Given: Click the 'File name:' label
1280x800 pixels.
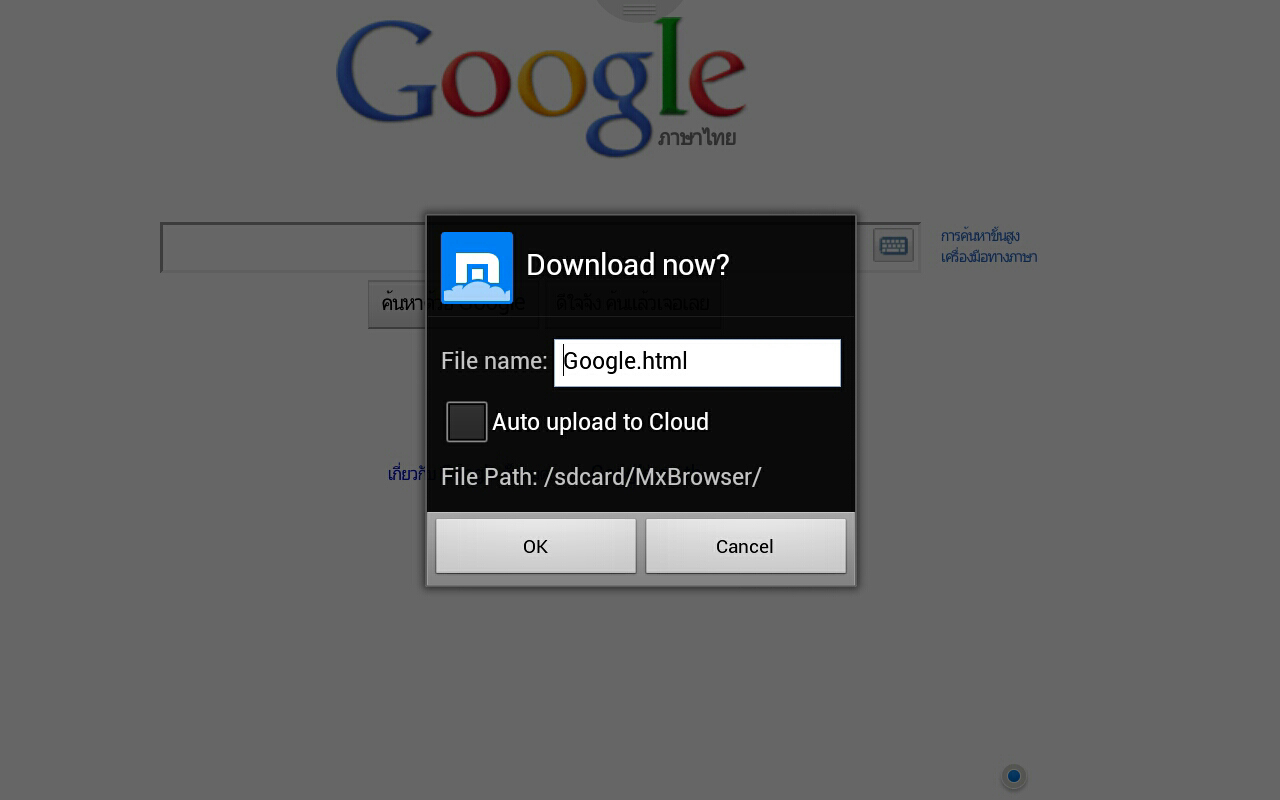Looking at the screenshot, I should (494, 361).
